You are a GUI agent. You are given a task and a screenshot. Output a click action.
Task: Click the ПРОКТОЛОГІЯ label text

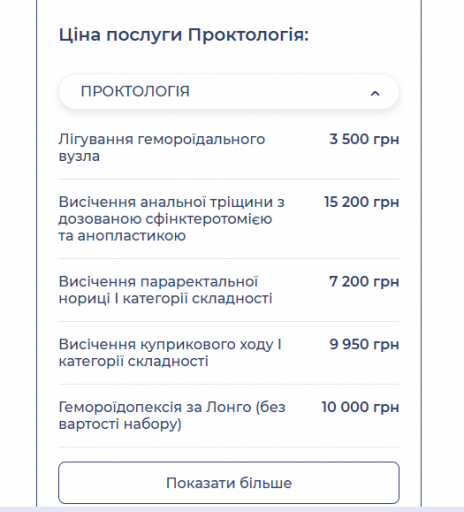pyautogui.click(x=135, y=91)
